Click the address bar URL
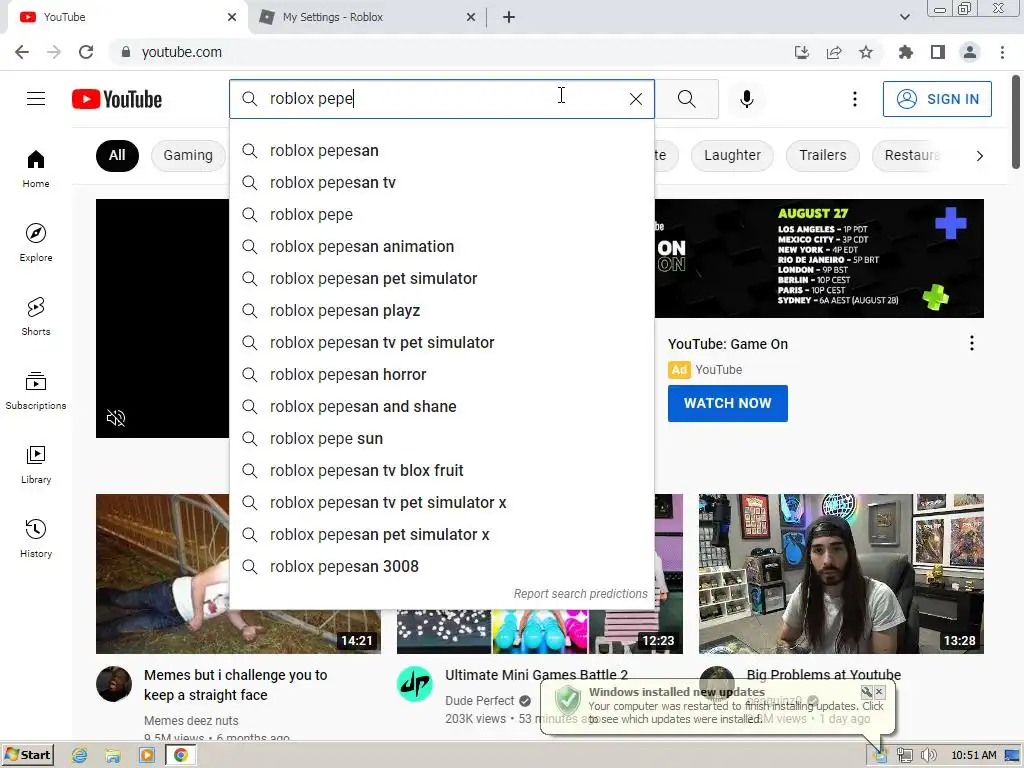 [182, 52]
